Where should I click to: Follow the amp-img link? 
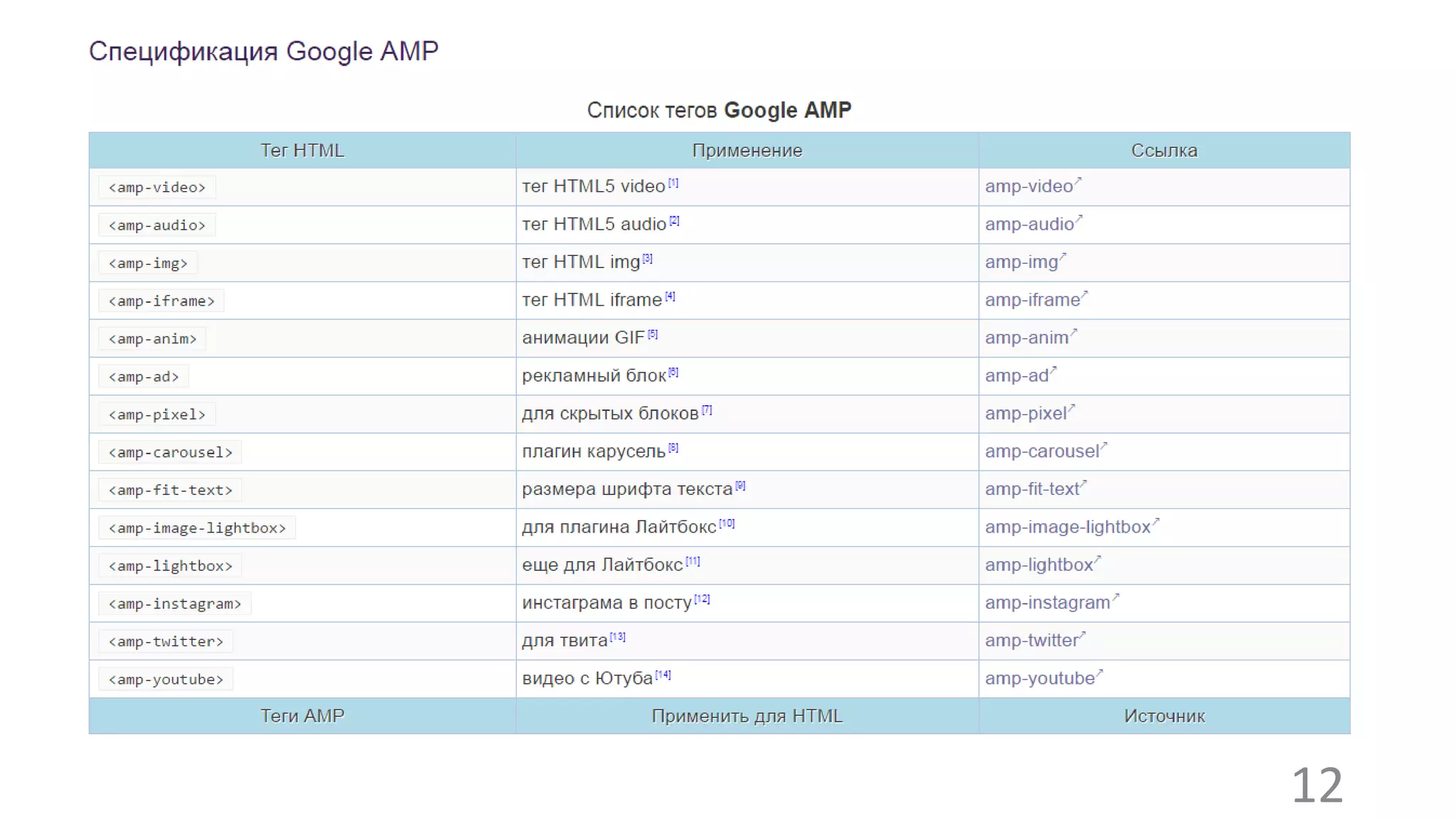(1022, 262)
